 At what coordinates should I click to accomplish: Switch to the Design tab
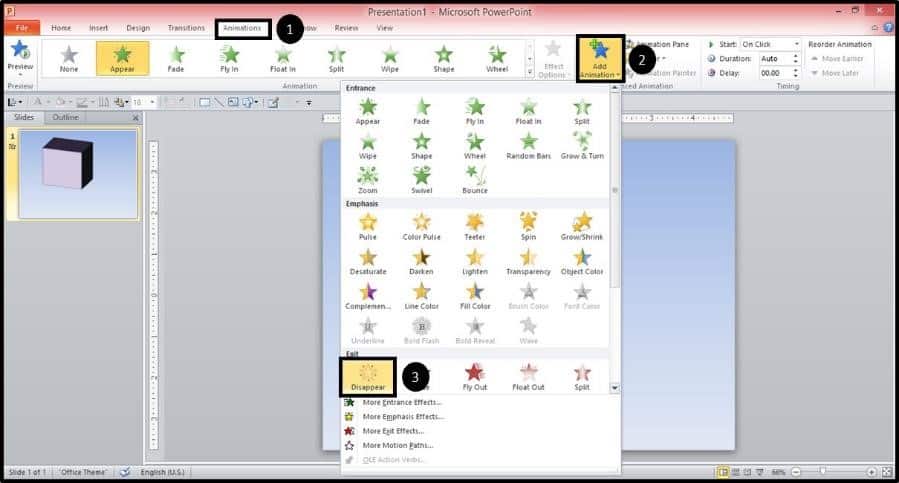click(138, 28)
